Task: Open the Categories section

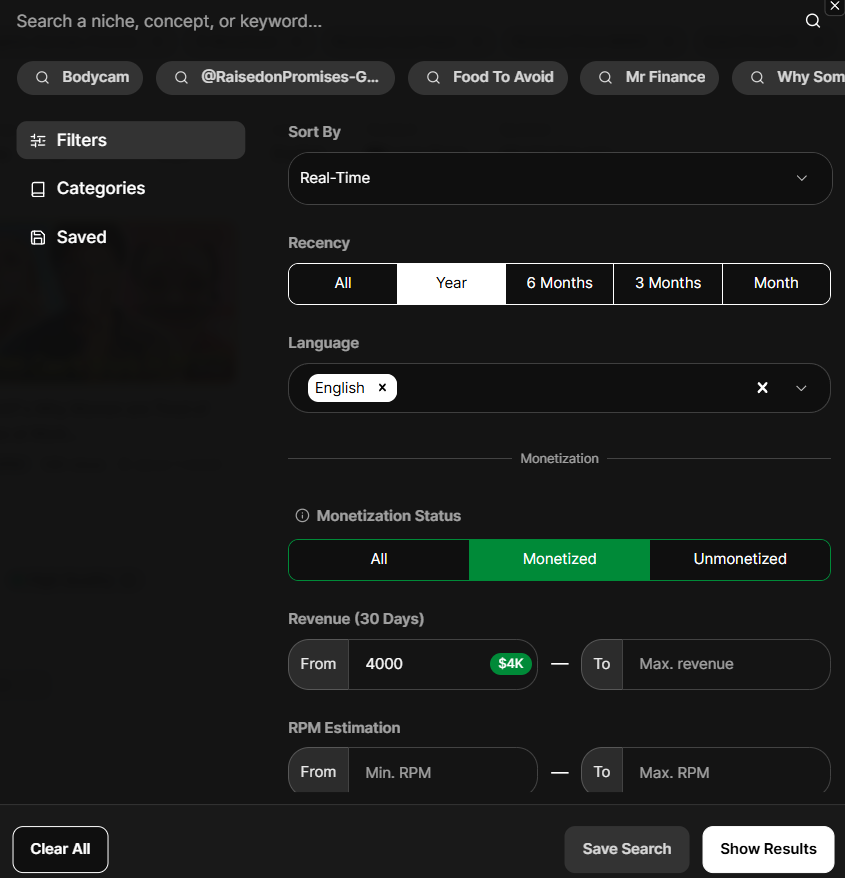Action: [x=130, y=189]
